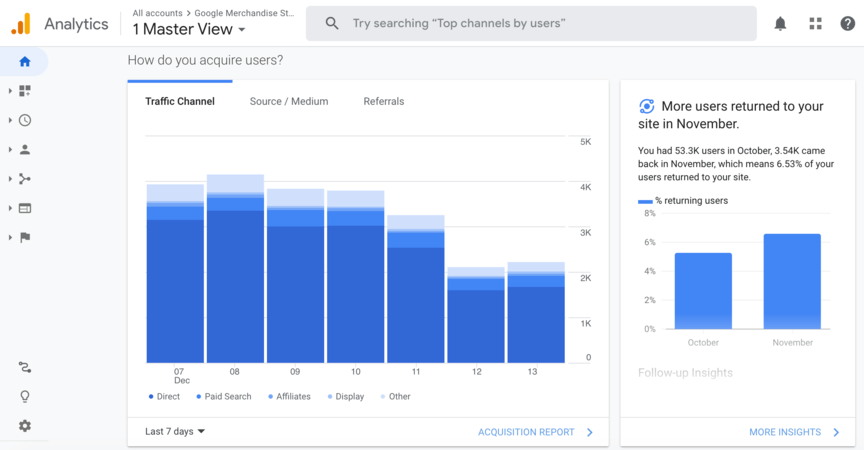Click the 09 chart bar
Image resolution: width=864 pixels, height=450 pixels.
[295, 275]
